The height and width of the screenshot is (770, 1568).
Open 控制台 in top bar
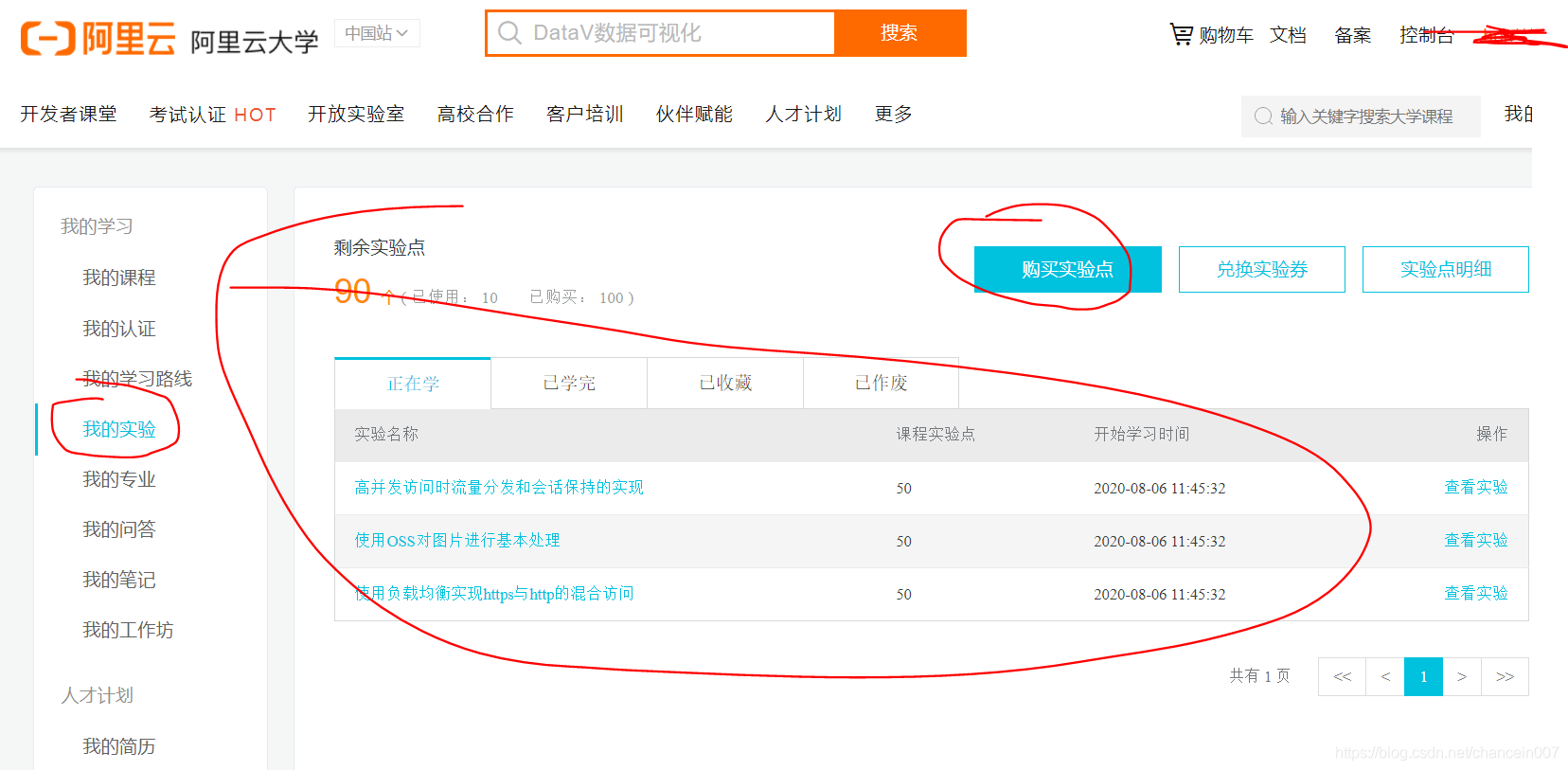click(x=1426, y=35)
